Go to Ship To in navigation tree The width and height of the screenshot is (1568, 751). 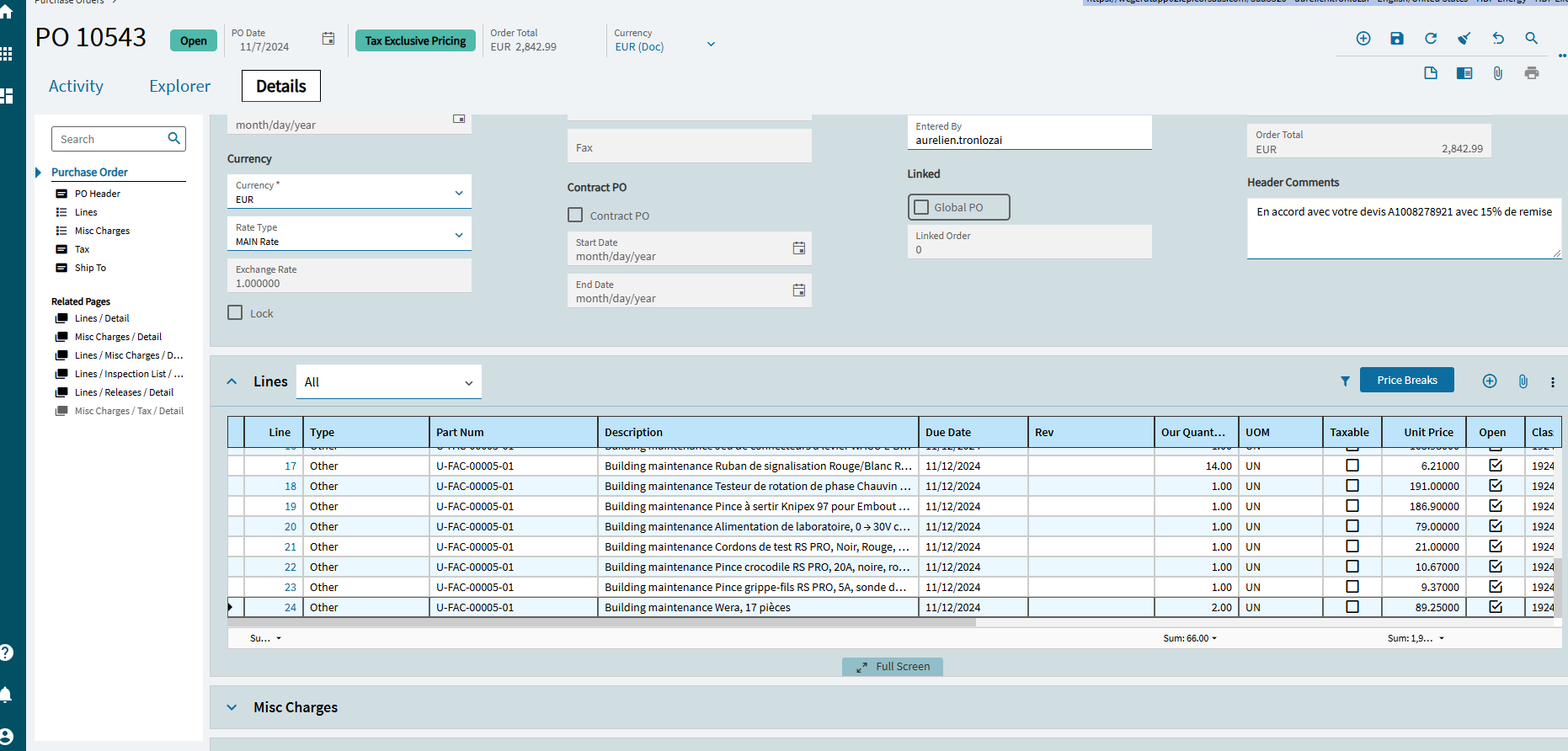tap(90, 268)
